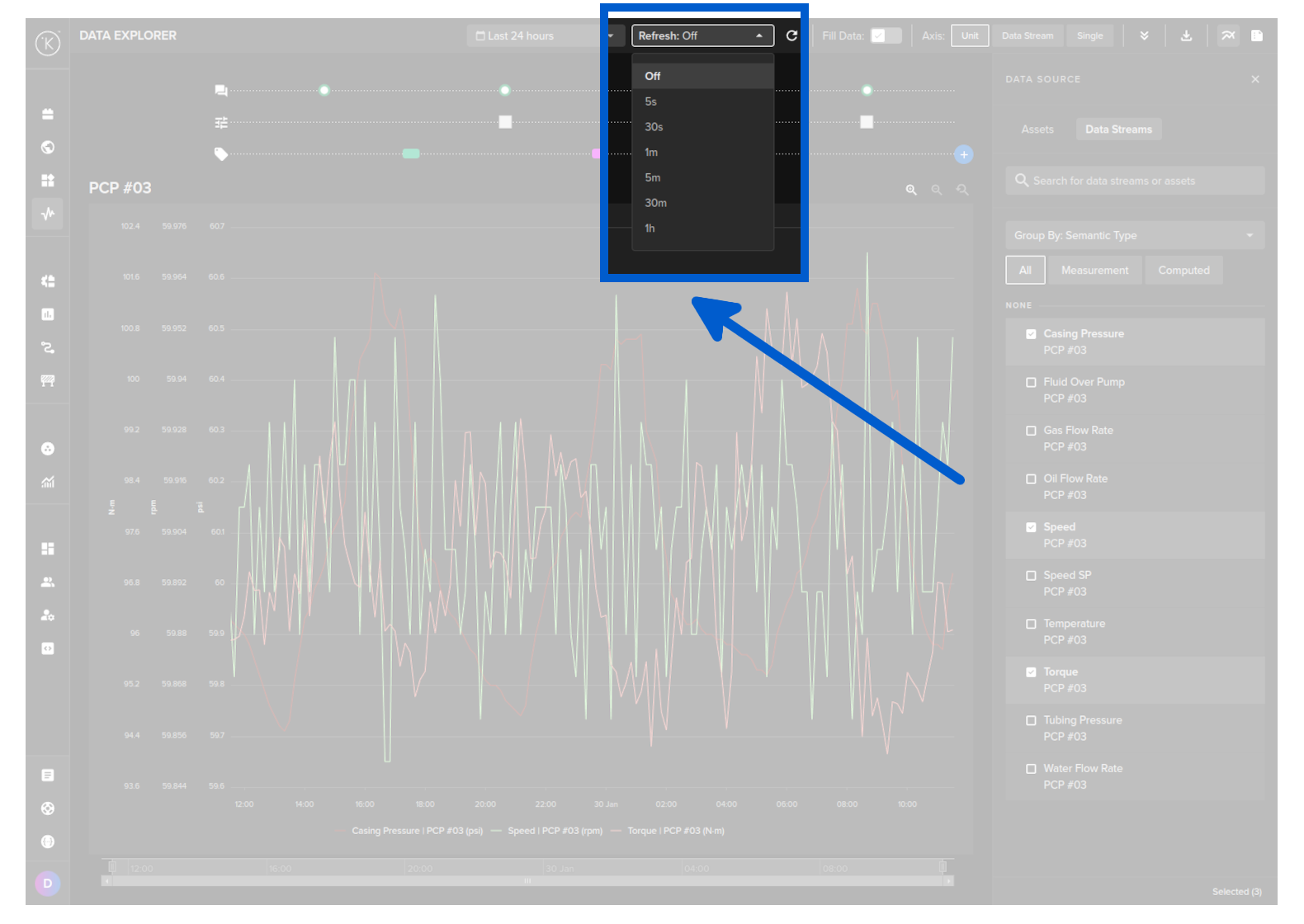Screen dimensions: 1304x924
Task: Switch to the Assets tab
Action: click(1037, 130)
